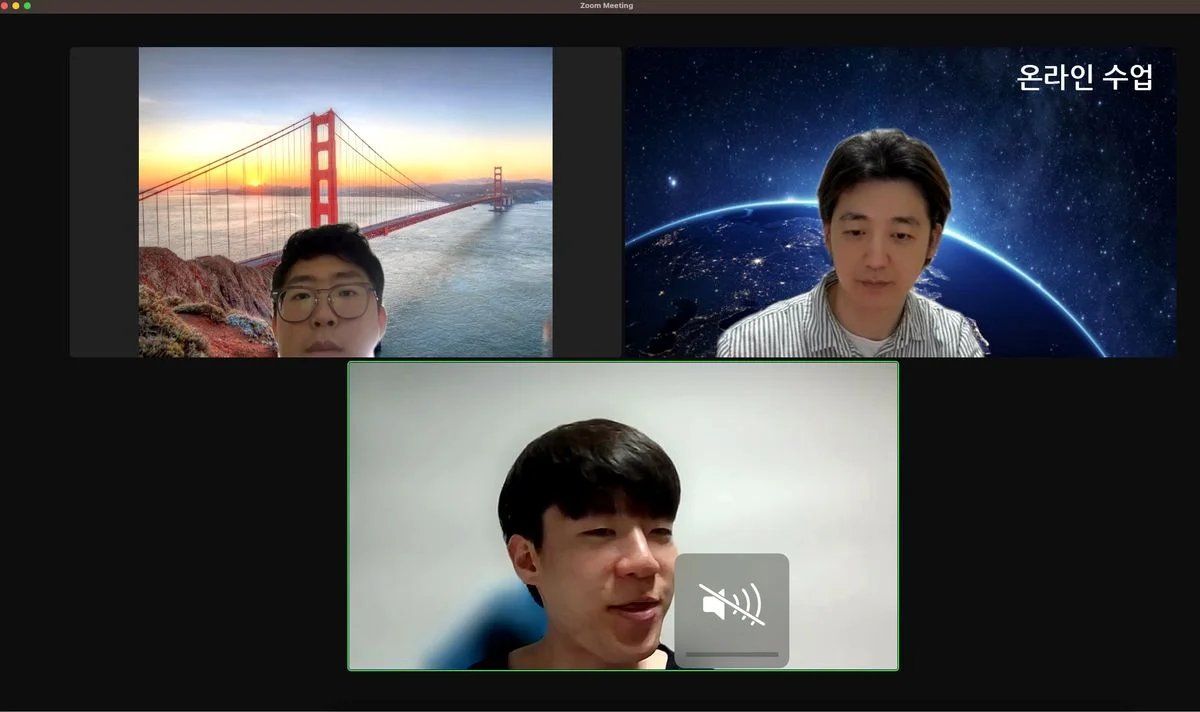Click the distant bridge tower
This screenshot has height=712, width=1200.
pos(497,187)
